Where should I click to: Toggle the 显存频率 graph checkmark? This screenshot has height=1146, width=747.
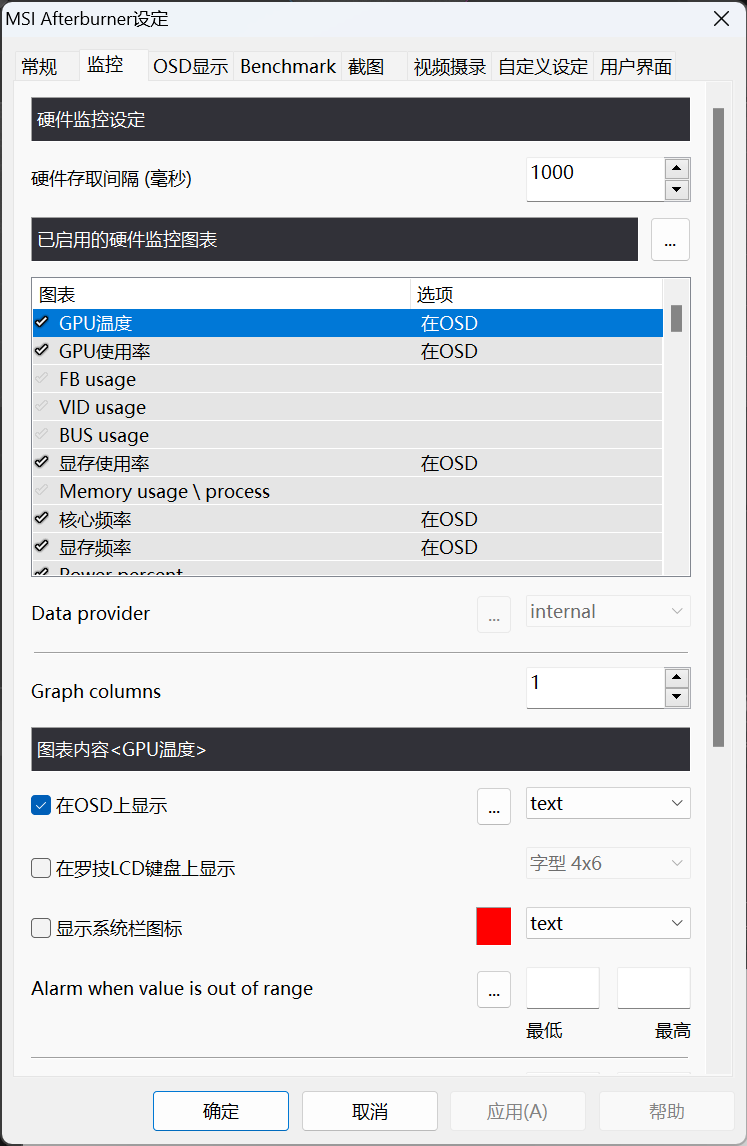point(42,547)
